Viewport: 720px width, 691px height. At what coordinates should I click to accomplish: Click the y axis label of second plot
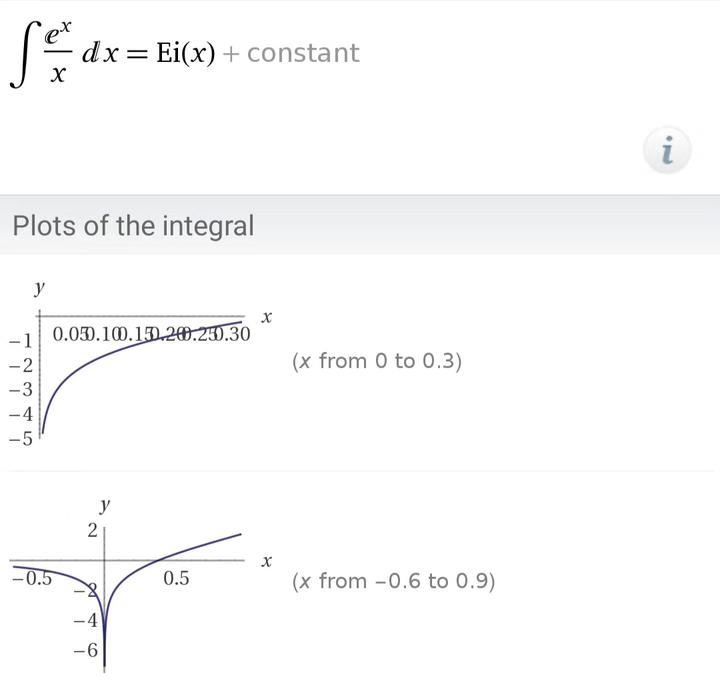[105, 505]
